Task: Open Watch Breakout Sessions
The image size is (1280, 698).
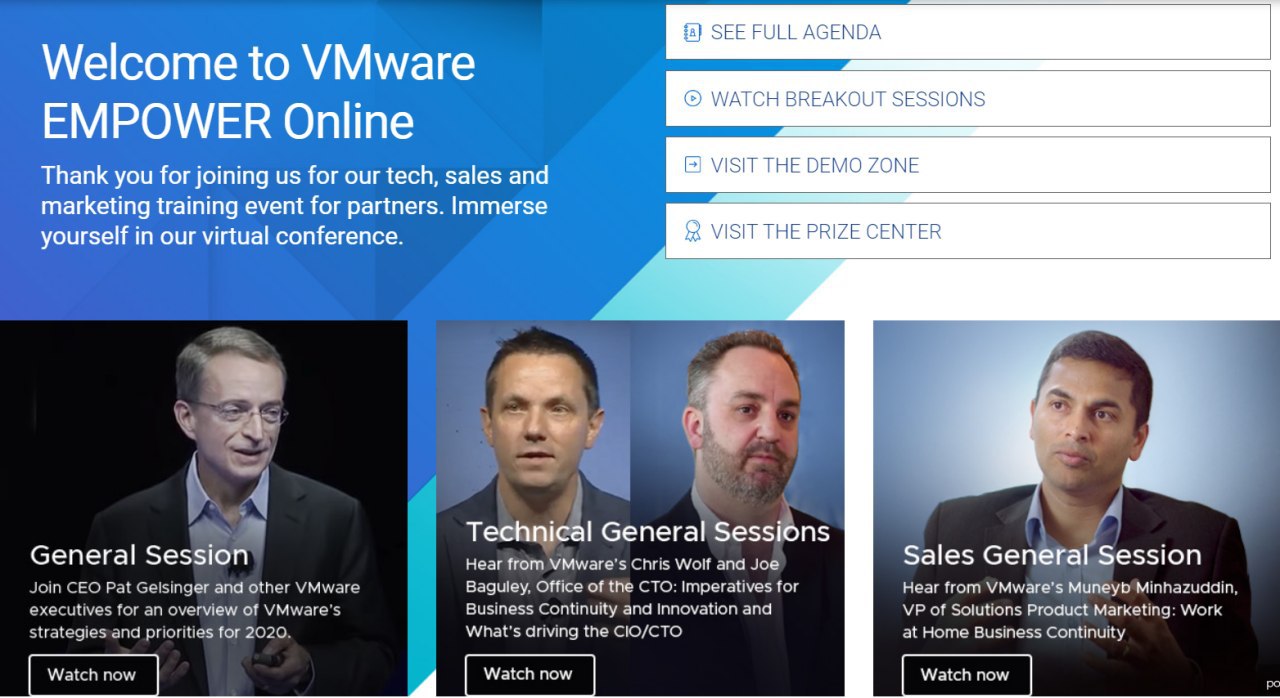Action: (x=968, y=98)
